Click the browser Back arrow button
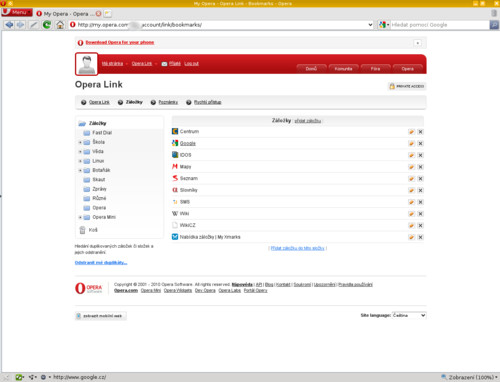The width and height of the screenshot is (500, 382). tap(9, 25)
